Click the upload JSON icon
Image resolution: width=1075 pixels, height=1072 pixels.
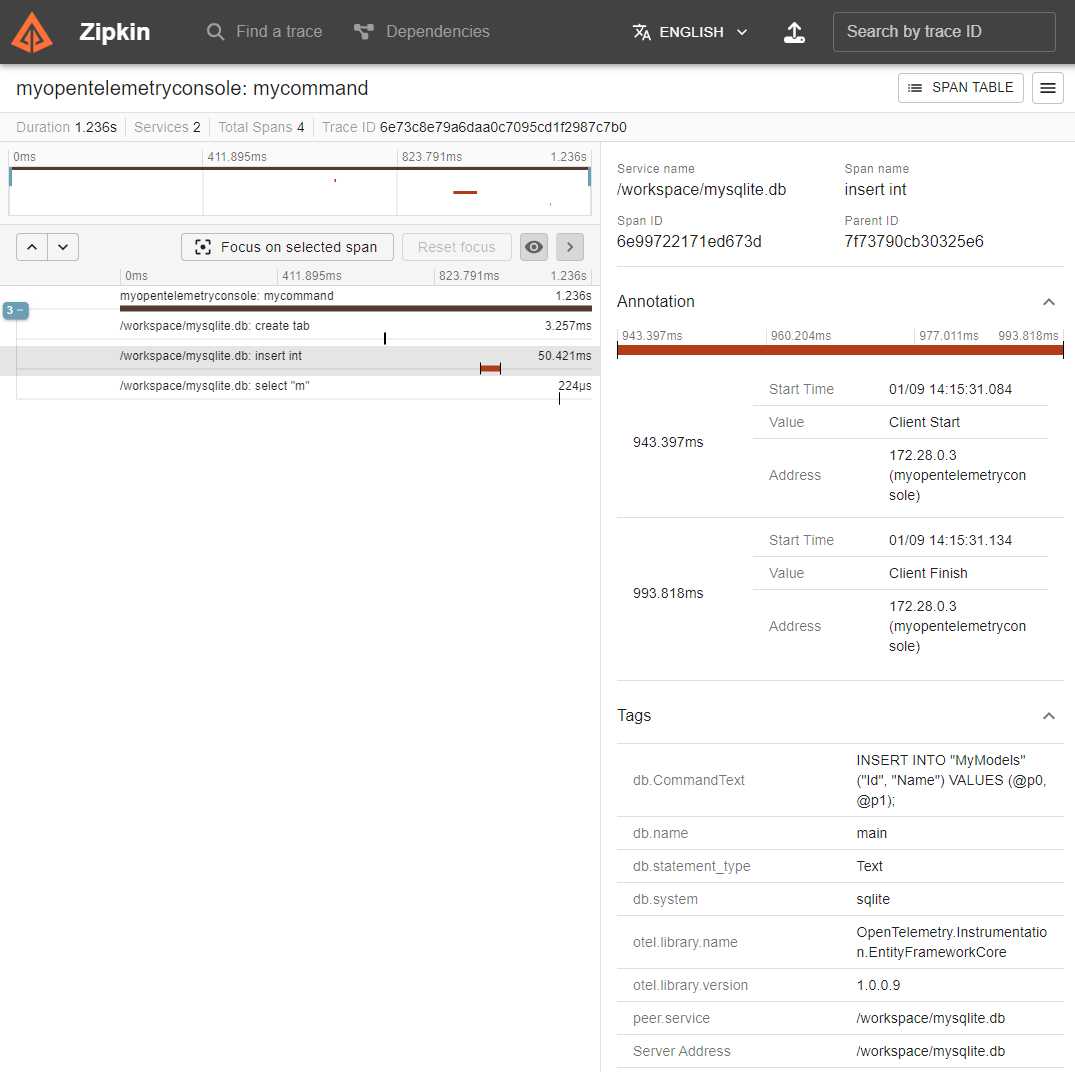point(794,32)
